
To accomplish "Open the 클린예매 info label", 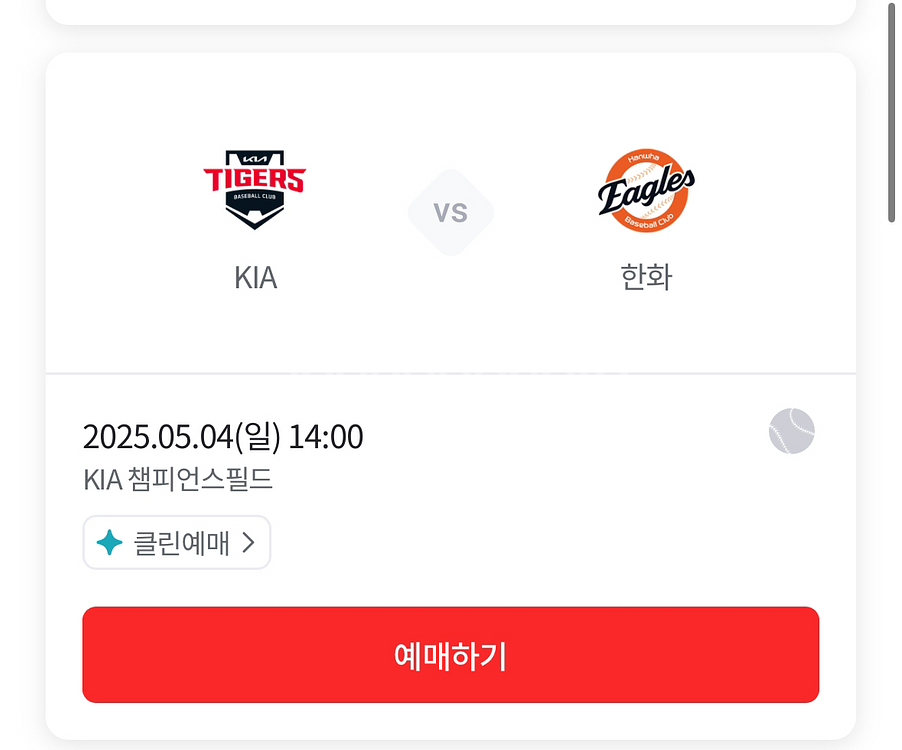I will (181, 543).
